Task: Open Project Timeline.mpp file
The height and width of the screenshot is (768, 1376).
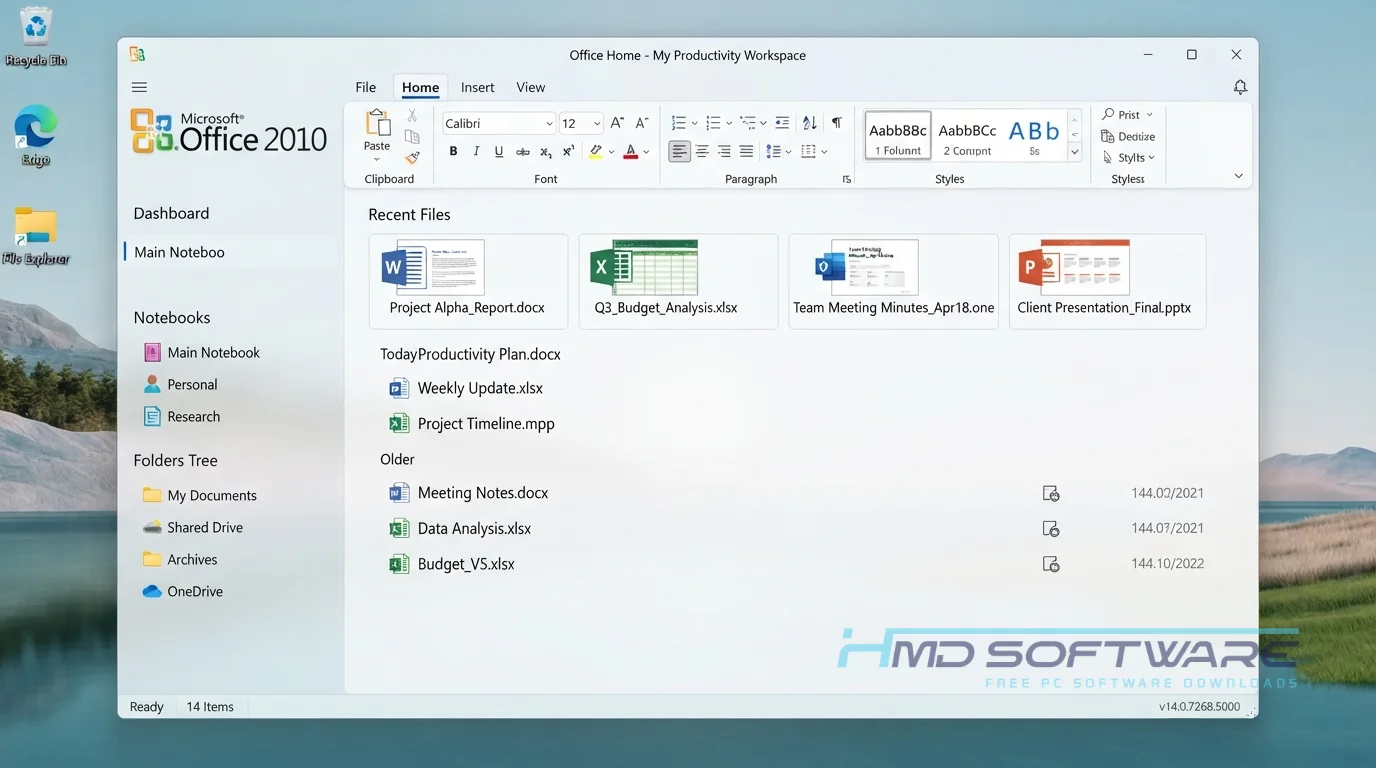Action: tap(472, 424)
